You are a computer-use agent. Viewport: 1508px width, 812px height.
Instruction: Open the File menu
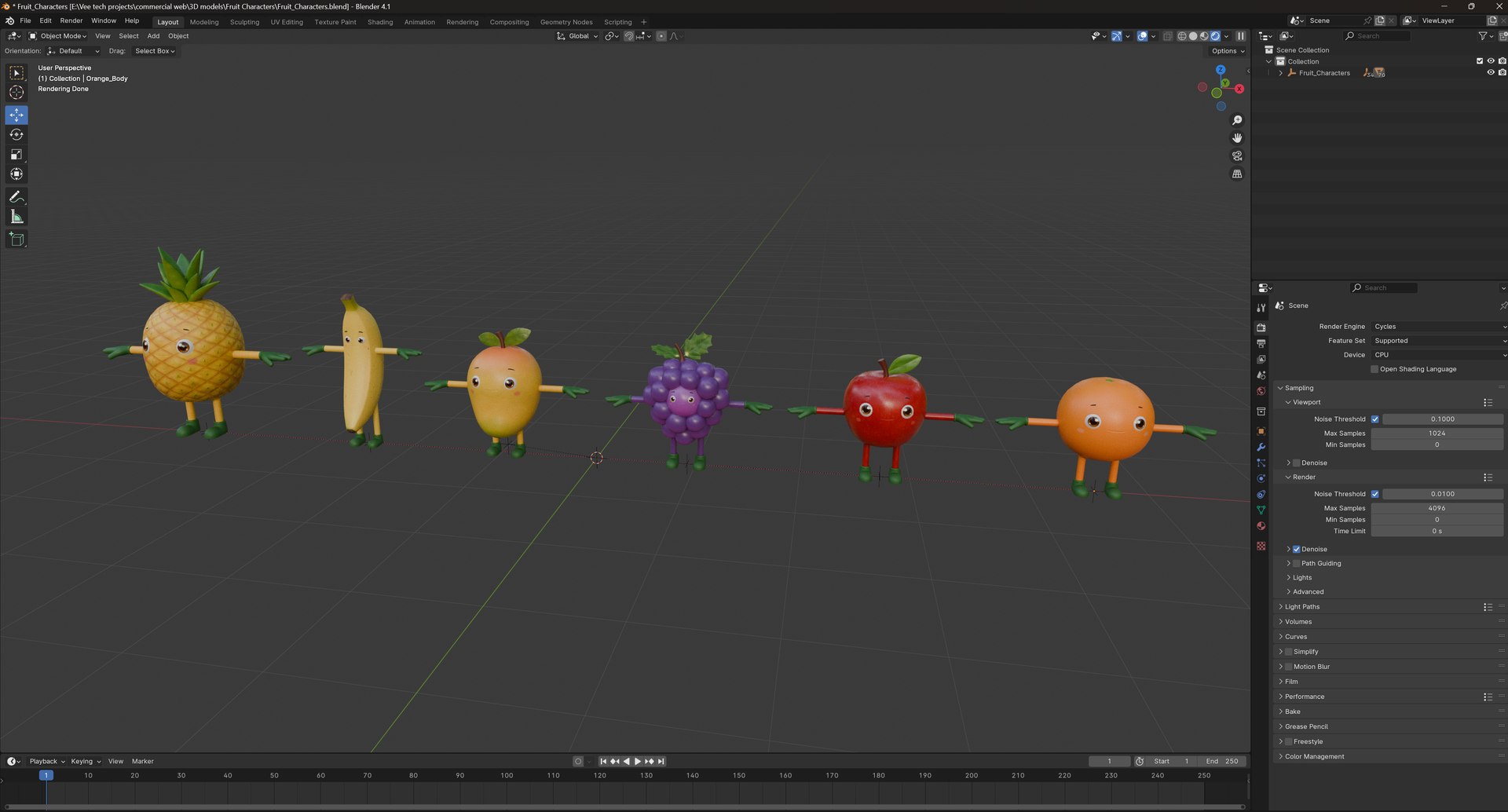(x=25, y=21)
